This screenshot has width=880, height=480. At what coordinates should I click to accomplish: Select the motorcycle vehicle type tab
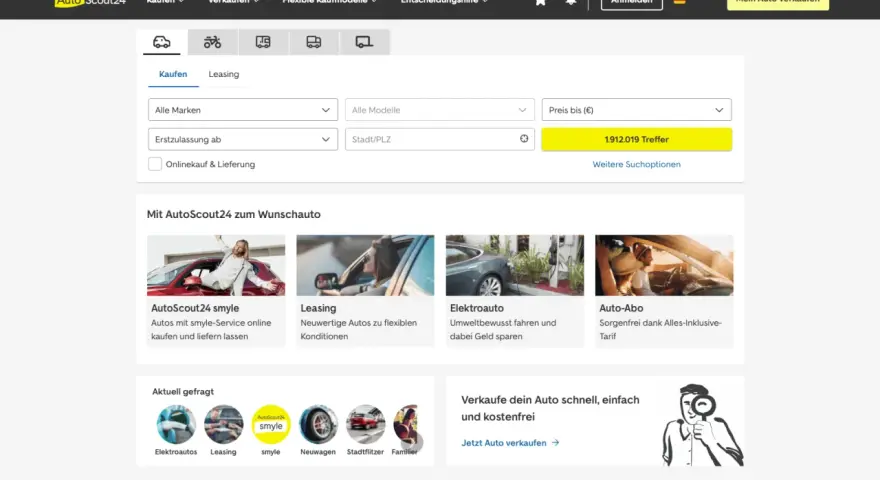213,42
